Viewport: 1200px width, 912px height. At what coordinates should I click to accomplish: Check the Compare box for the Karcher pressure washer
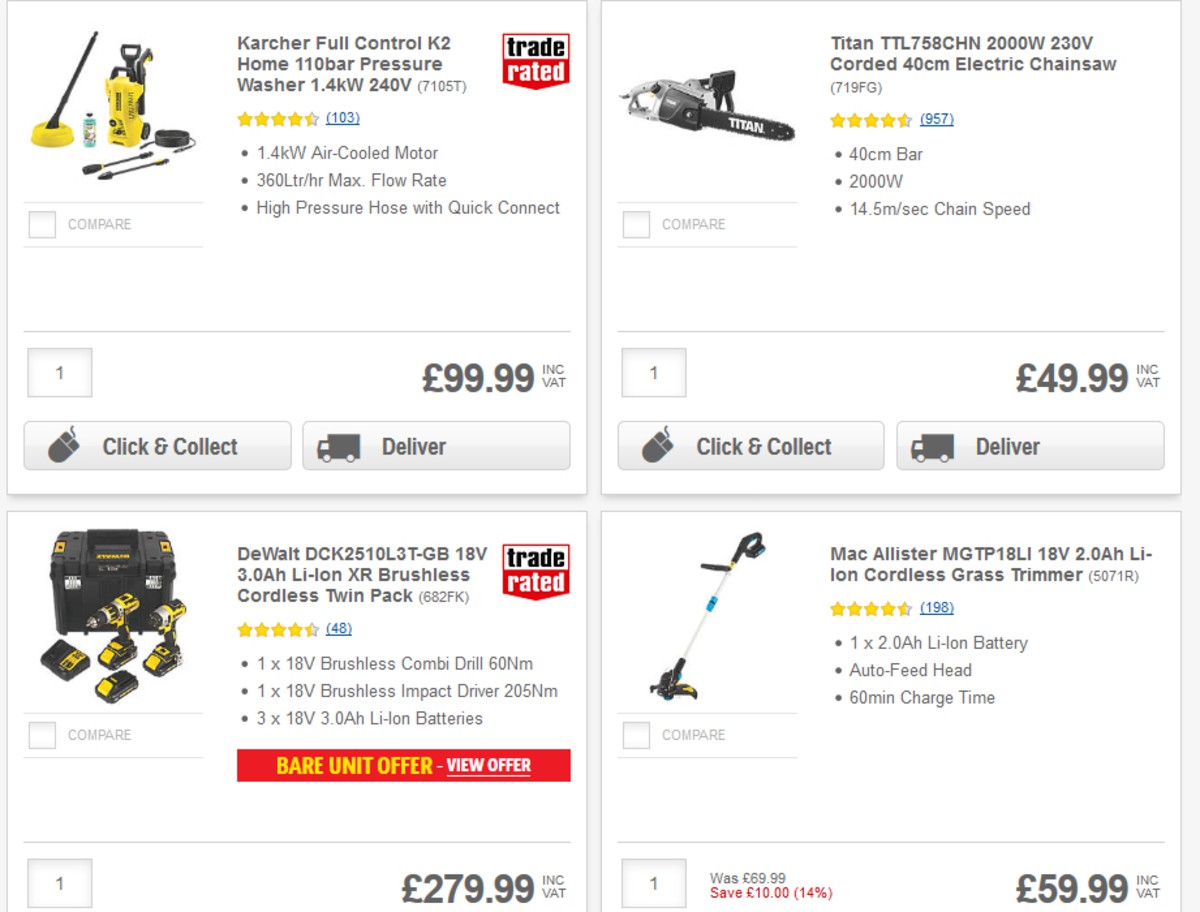[41, 224]
